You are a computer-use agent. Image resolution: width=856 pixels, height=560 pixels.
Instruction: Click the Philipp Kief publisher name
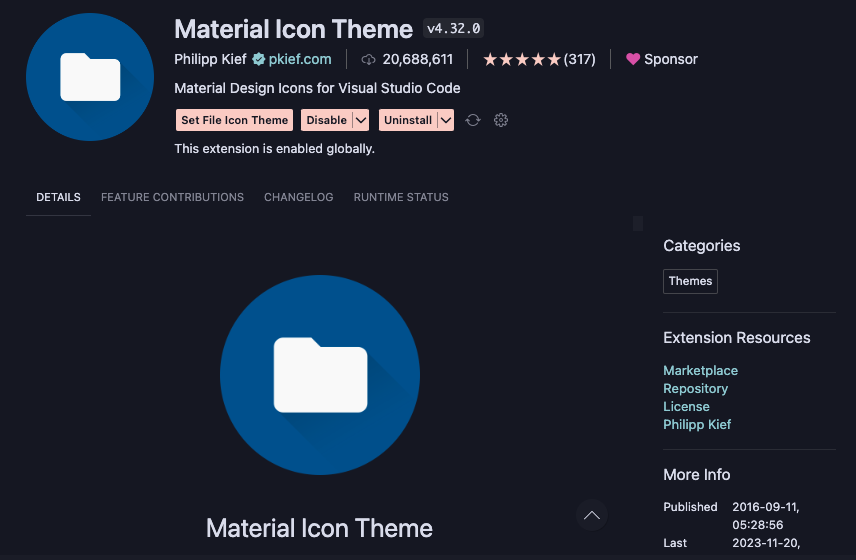click(210, 59)
